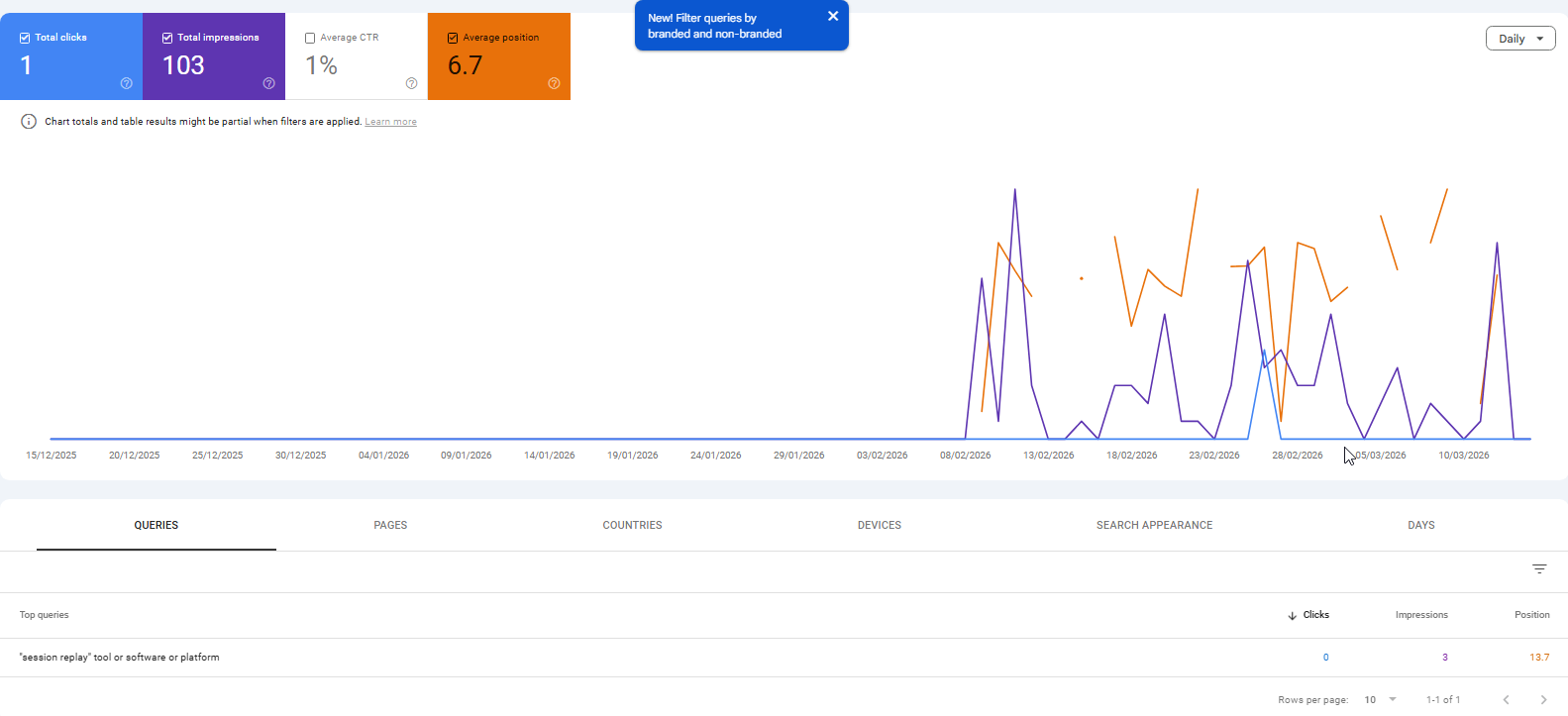Viewport: 1568px width, 716px height.
Task: Click help icon on Total clicks card
Action: click(x=126, y=83)
